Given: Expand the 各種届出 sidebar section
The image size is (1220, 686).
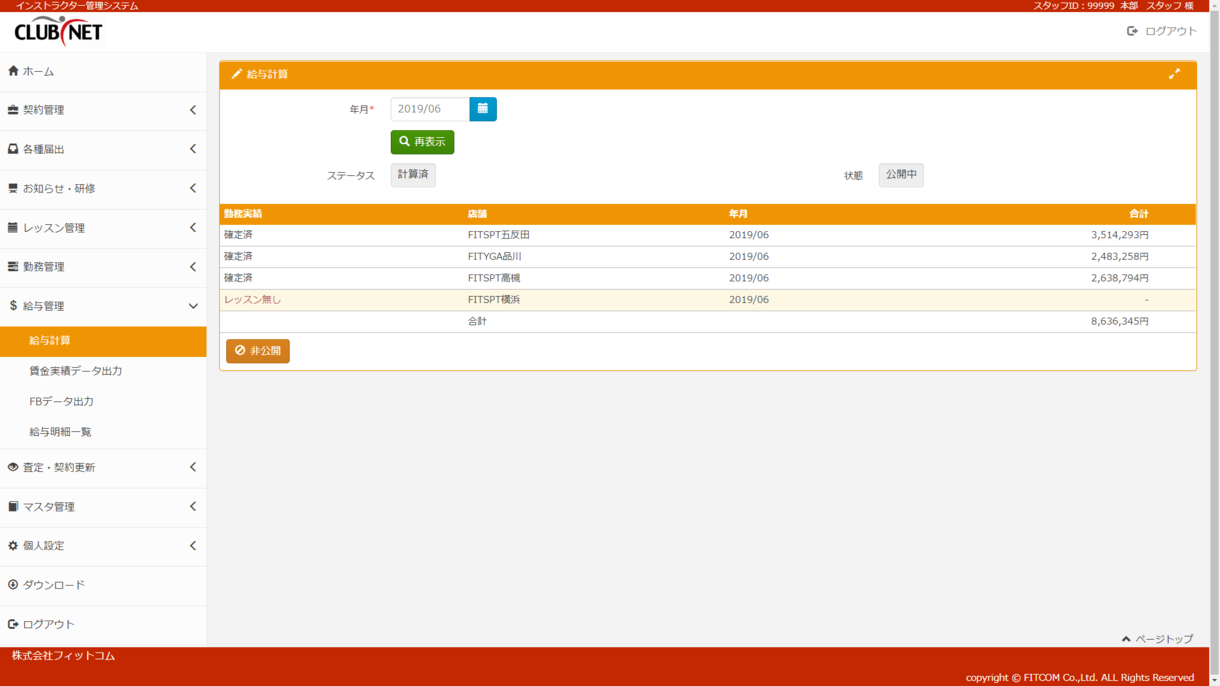Looking at the screenshot, I should pyautogui.click(x=102, y=149).
